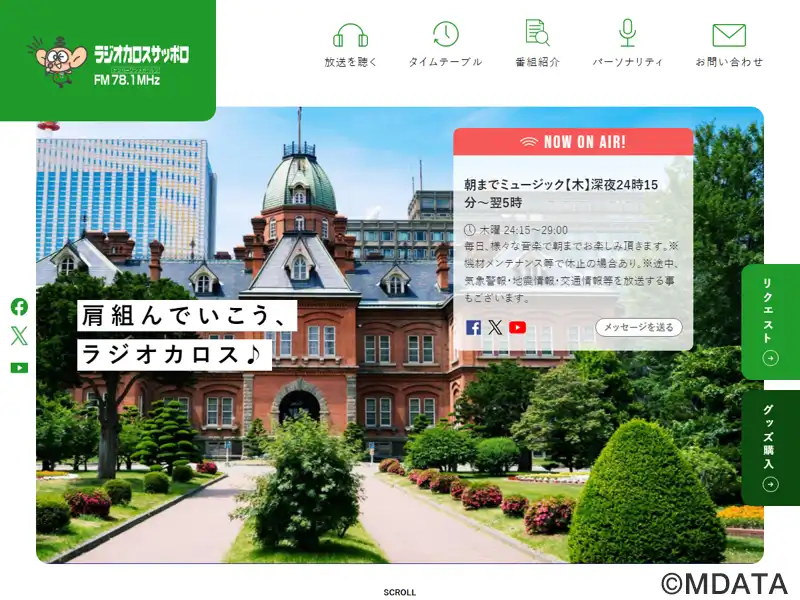Select the document search icon for 番組紹介
The height and width of the screenshot is (600, 800).
[x=537, y=33]
